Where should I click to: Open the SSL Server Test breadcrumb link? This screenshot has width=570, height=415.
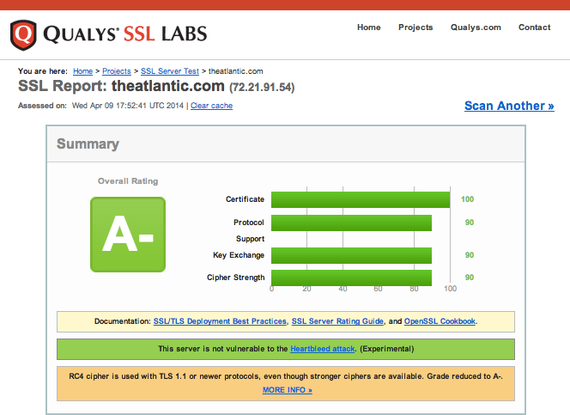pyautogui.click(x=170, y=71)
